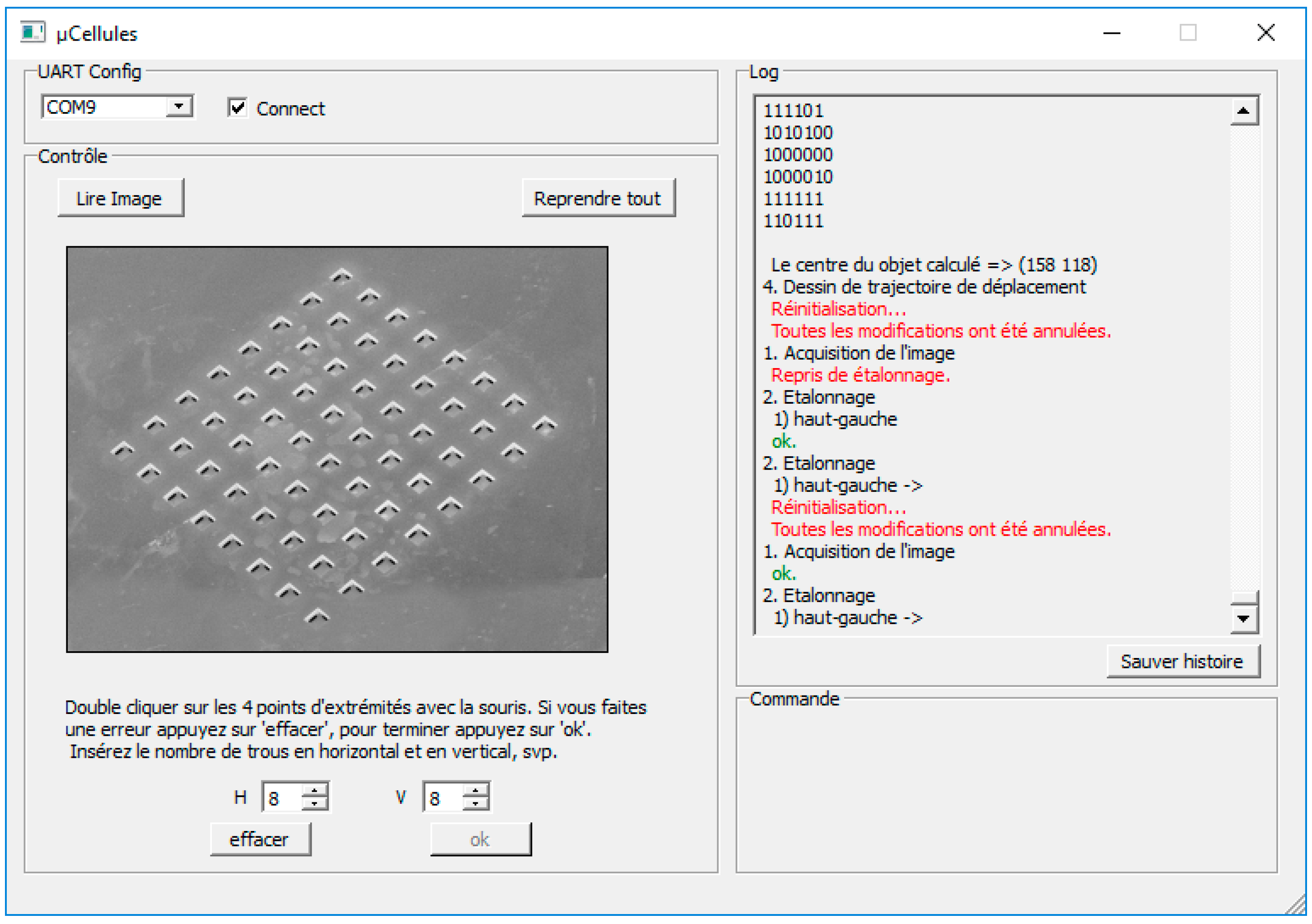
Task: Click the Reprendre tout button
Action: pyautogui.click(x=598, y=198)
